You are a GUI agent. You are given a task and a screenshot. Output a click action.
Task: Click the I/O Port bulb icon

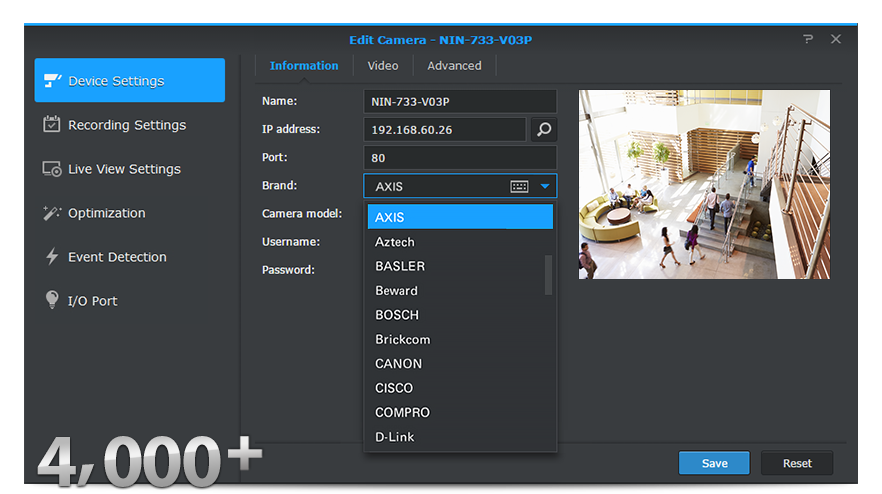(x=52, y=299)
